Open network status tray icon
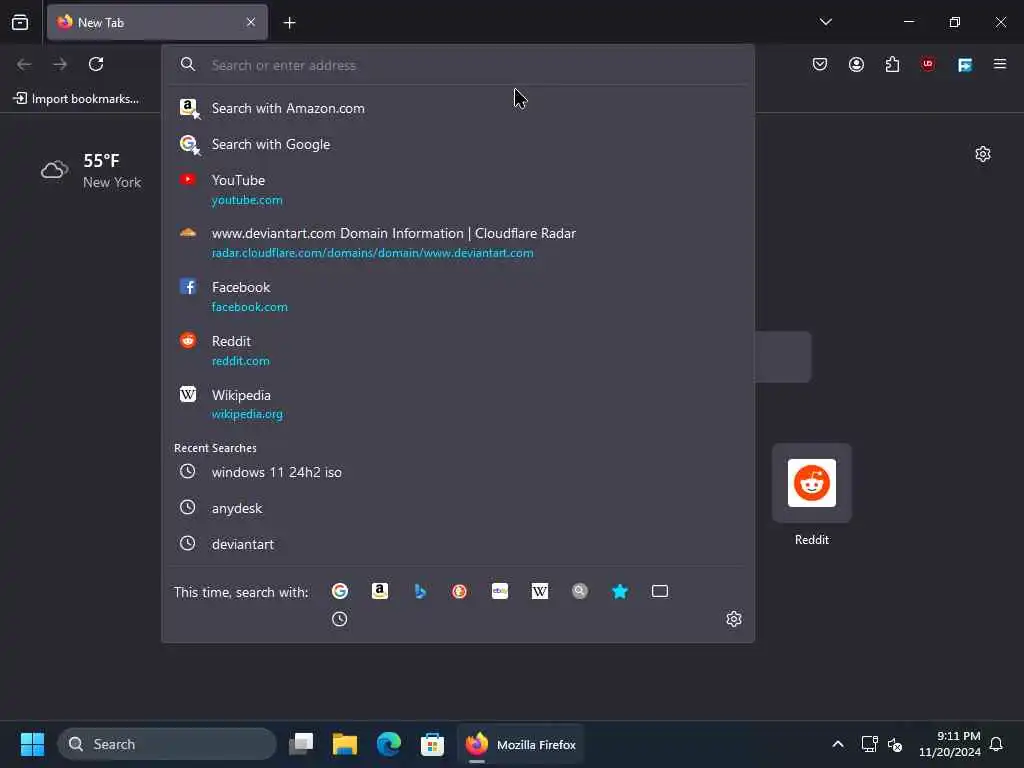The image size is (1024, 768). (869, 744)
